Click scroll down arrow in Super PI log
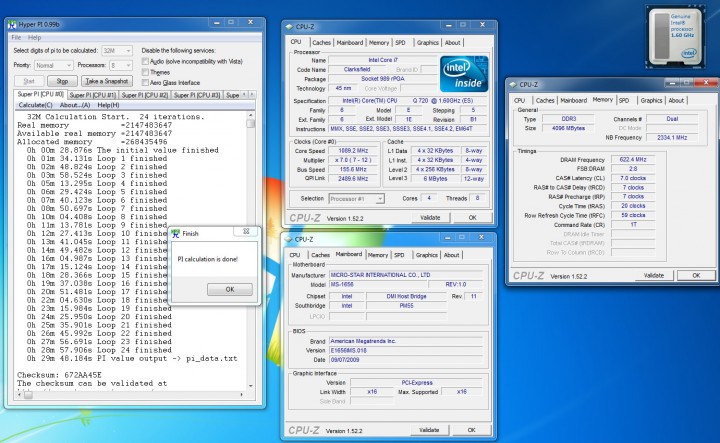This screenshot has width=720, height=443. point(251,386)
